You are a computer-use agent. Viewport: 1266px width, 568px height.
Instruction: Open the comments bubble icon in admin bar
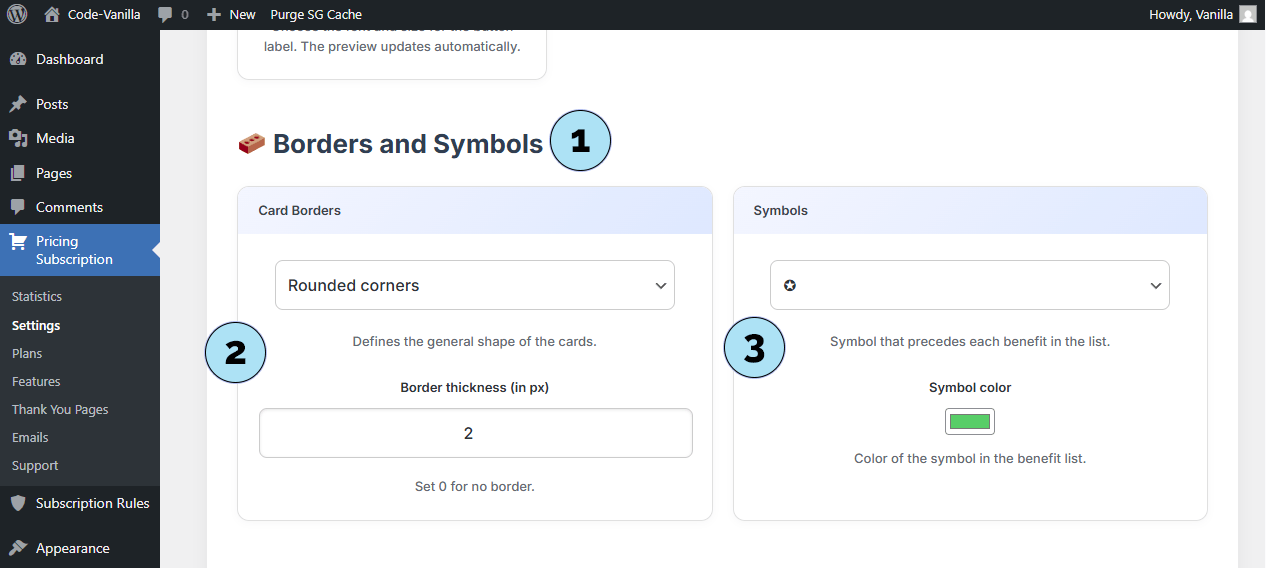pyautogui.click(x=166, y=14)
